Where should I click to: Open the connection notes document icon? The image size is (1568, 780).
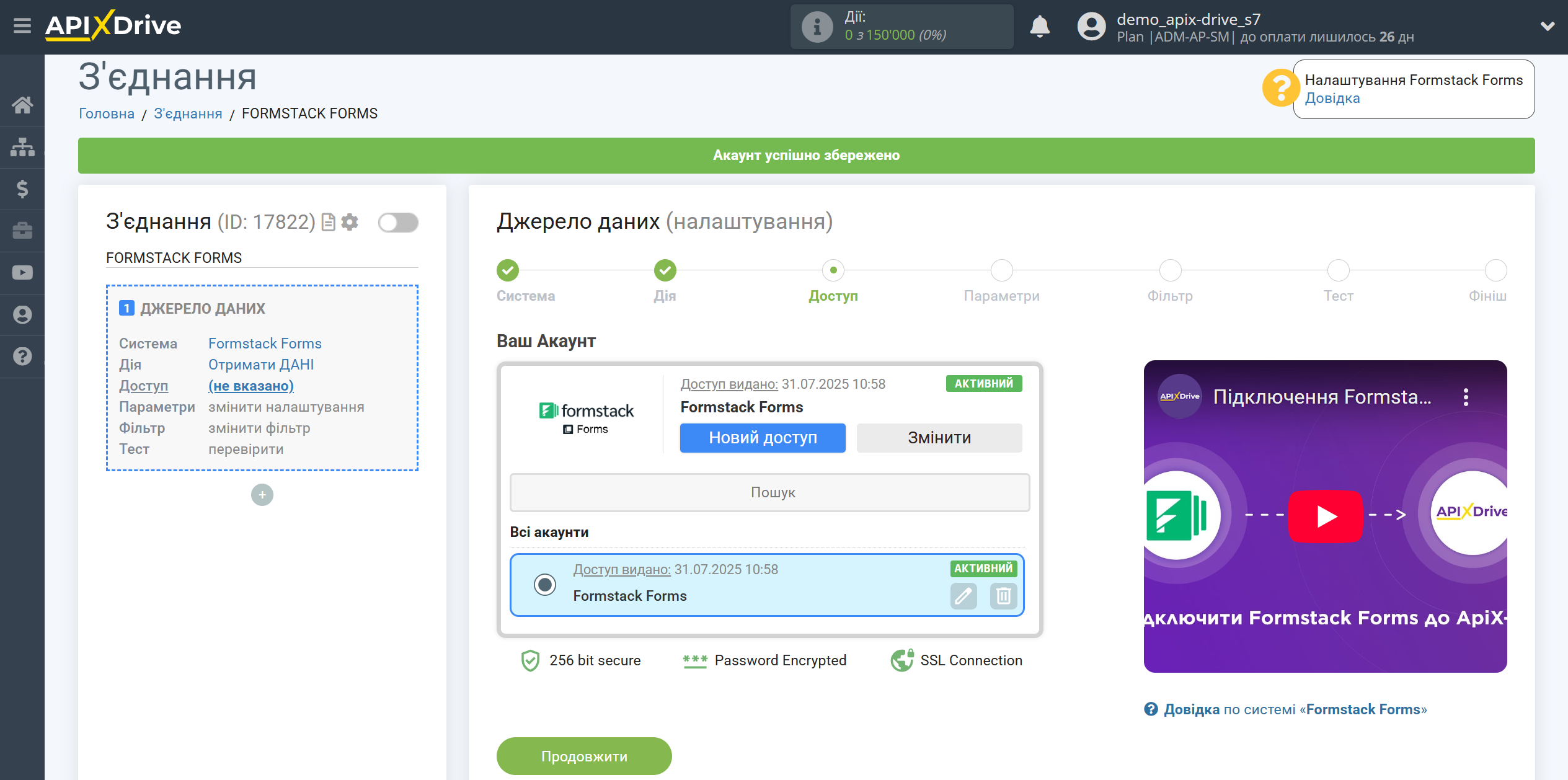click(329, 222)
